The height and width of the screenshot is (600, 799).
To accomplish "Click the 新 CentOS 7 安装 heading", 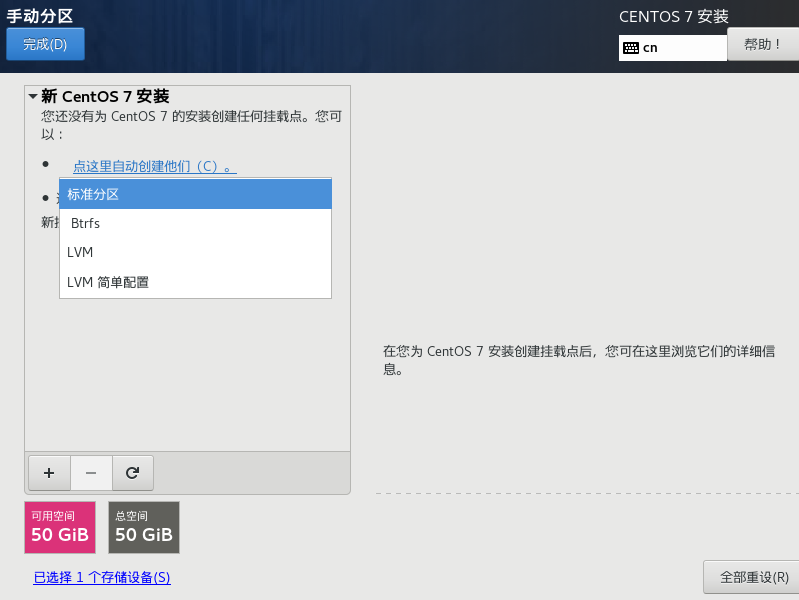I will [x=105, y=96].
